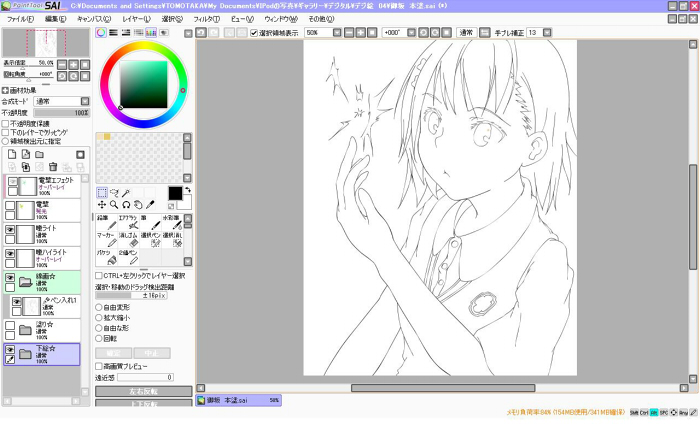
Task: Collapse the 線画☆ layer folder
Action: 25,282
